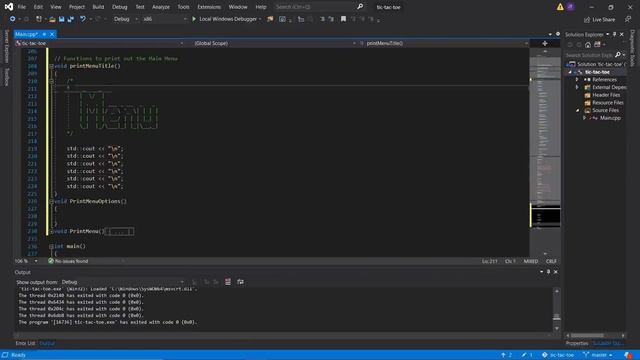Click the Solution Explorer Home icon
This screenshot has height=360, width=640.
[x=588, y=44]
